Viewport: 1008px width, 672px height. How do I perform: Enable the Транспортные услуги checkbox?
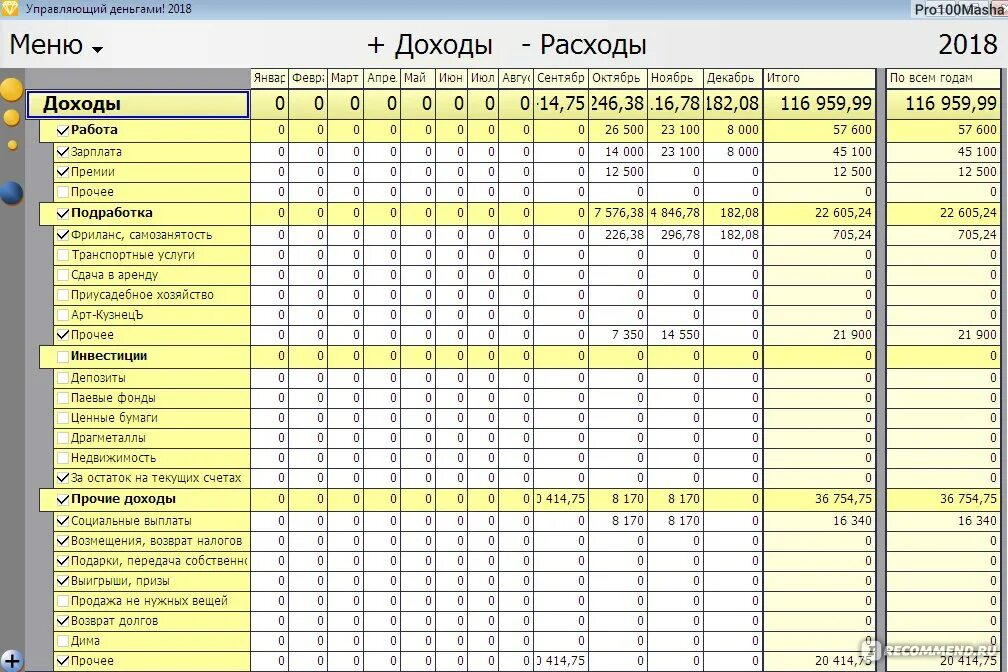click(x=62, y=255)
